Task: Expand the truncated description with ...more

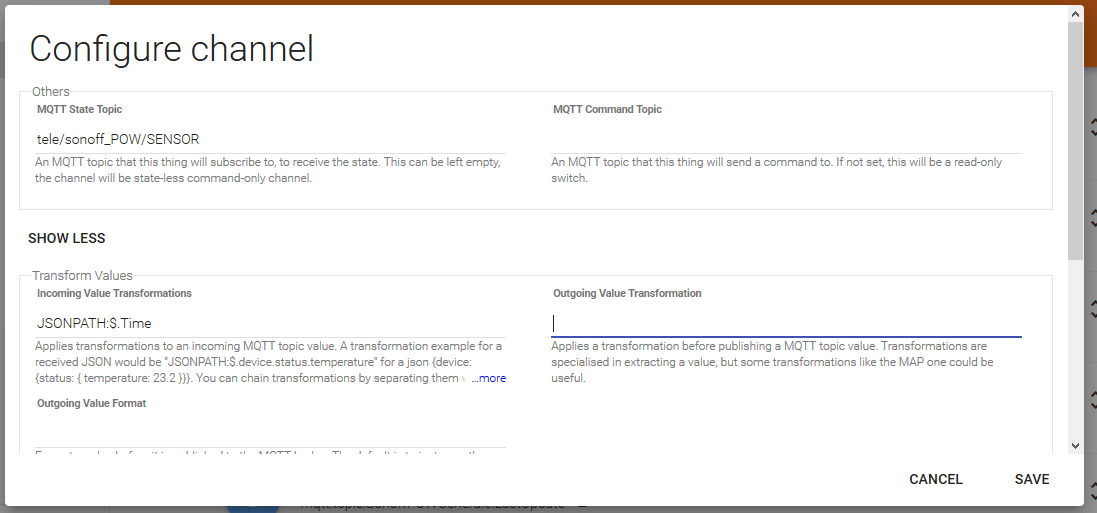Action: coord(489,379)
